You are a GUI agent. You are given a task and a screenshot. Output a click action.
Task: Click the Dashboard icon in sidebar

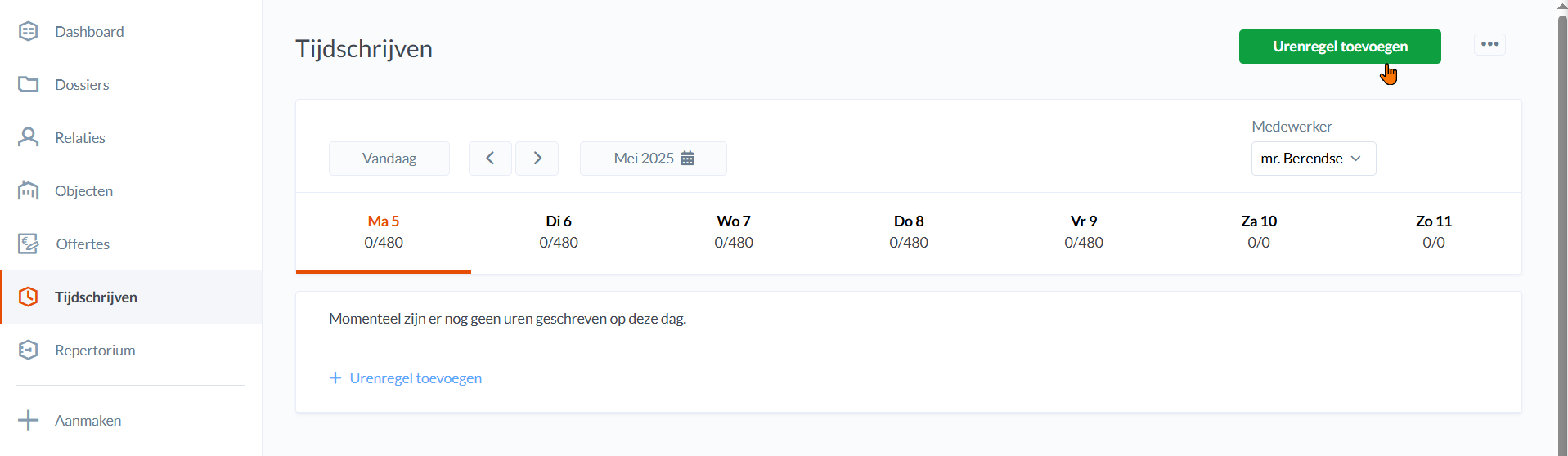pos(29,32)
